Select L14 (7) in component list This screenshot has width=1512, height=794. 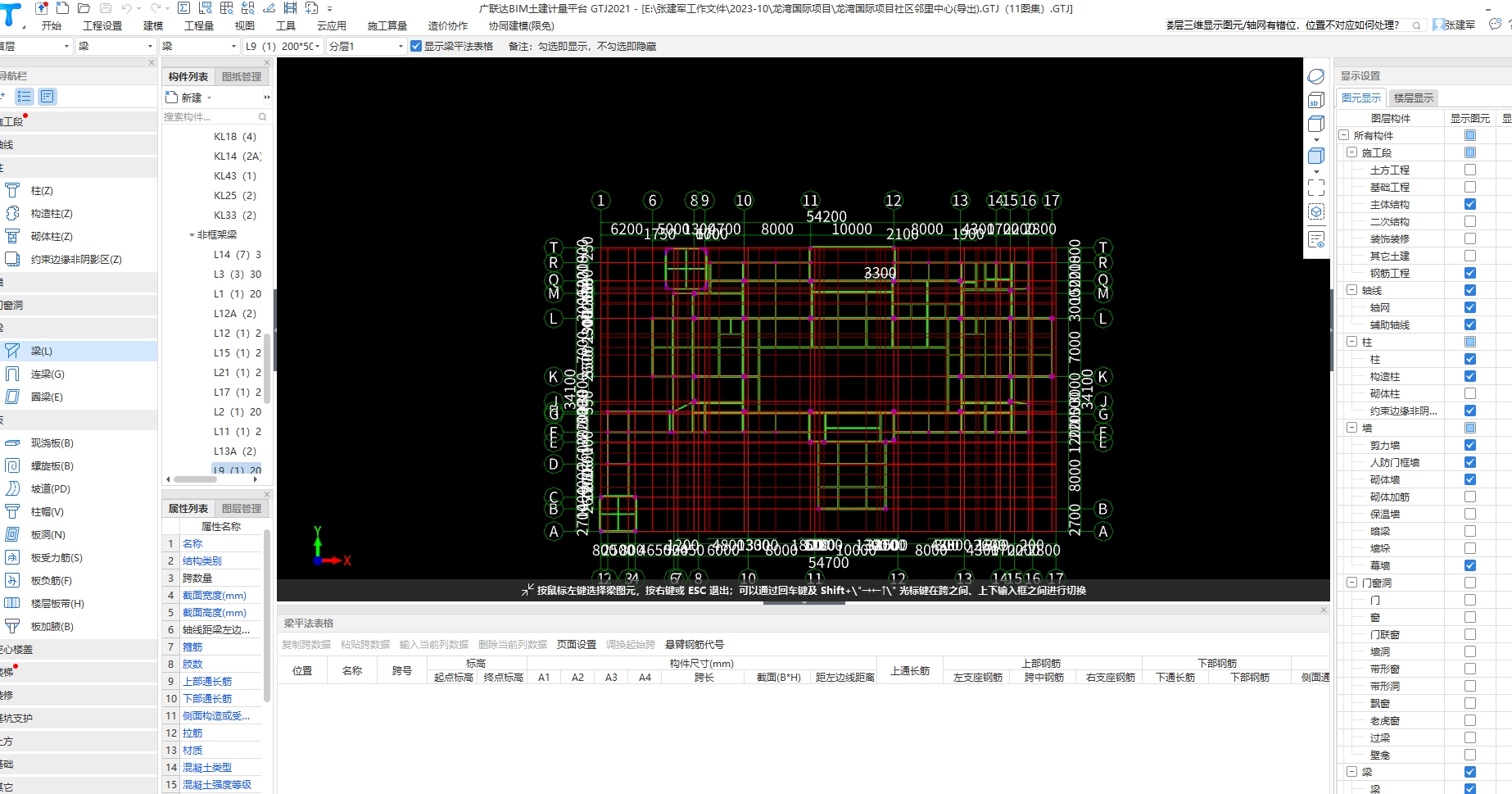(x=238, y=255)
